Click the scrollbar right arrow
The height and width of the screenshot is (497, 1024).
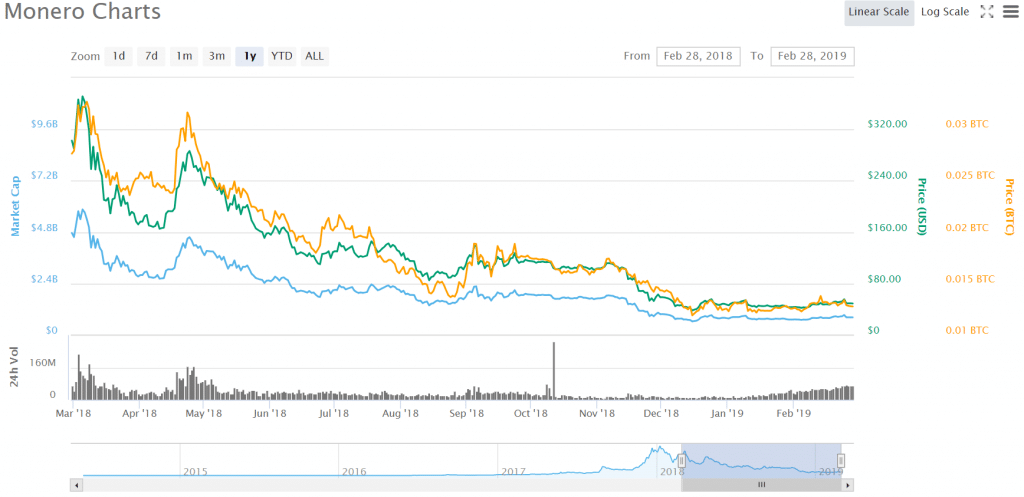[x=848, y=485]
